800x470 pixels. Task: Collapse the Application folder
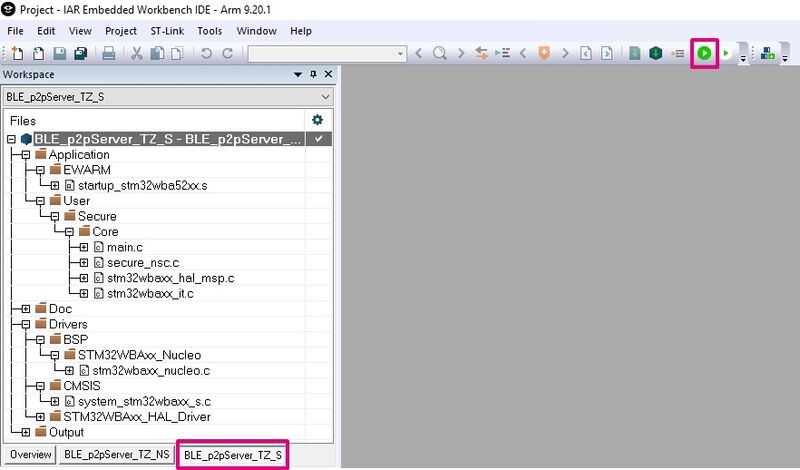tap(26, 155)
